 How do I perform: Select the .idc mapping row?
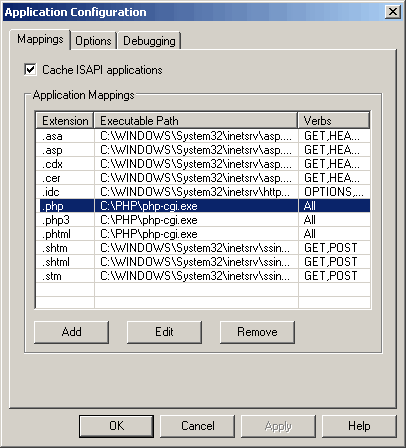(203, 192)
